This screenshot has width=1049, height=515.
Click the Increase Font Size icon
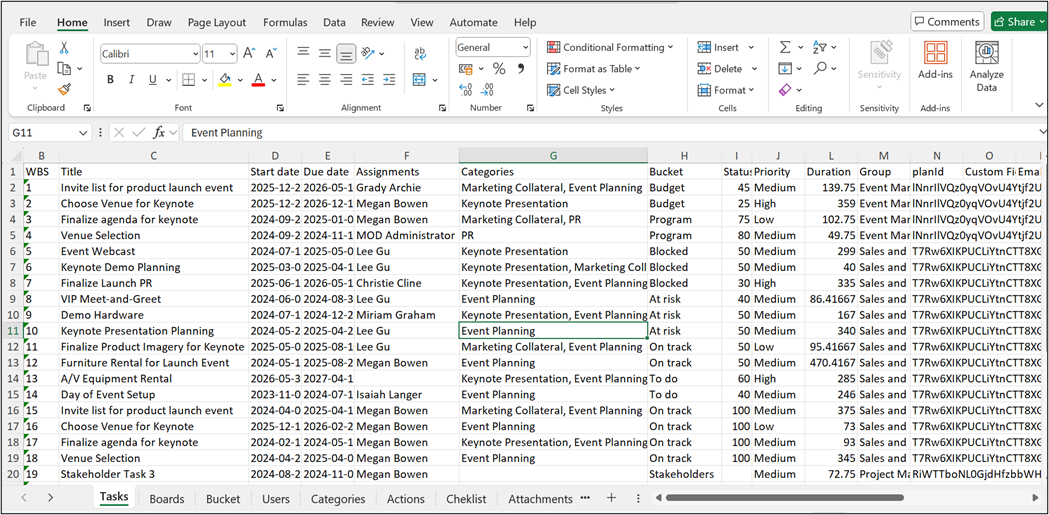click(250, 53)
